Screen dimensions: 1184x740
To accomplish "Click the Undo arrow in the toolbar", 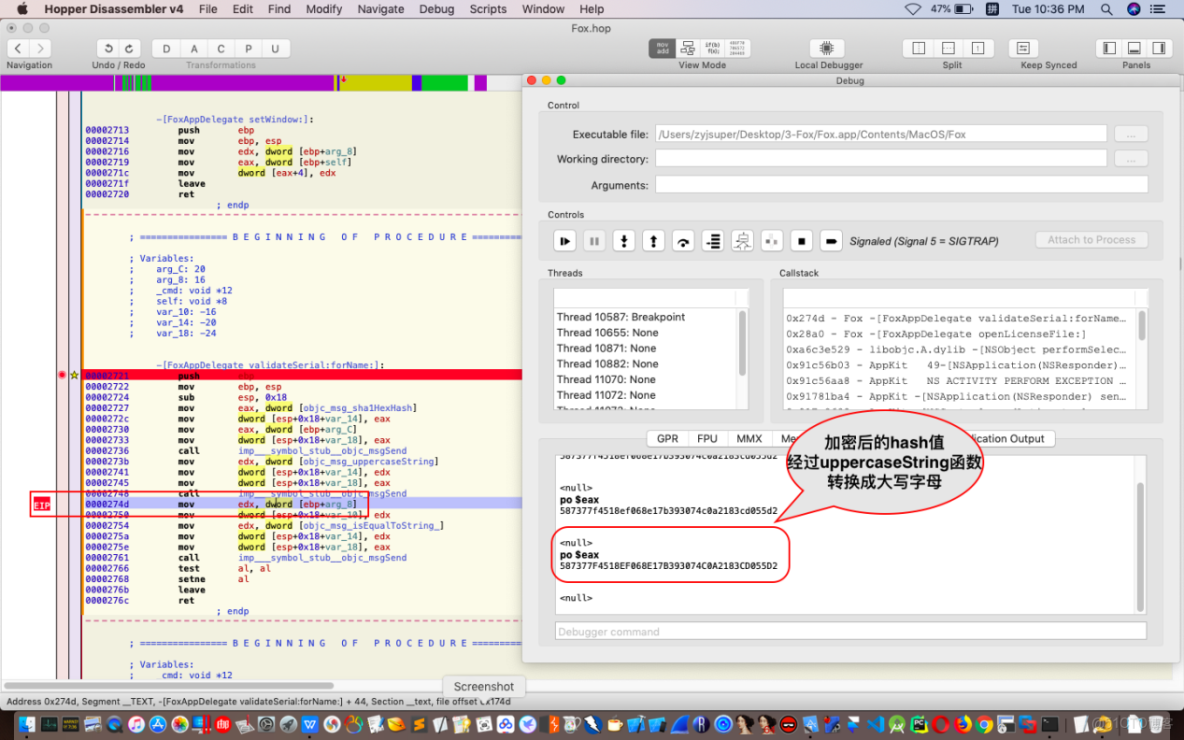I will (x=108, y=47).
